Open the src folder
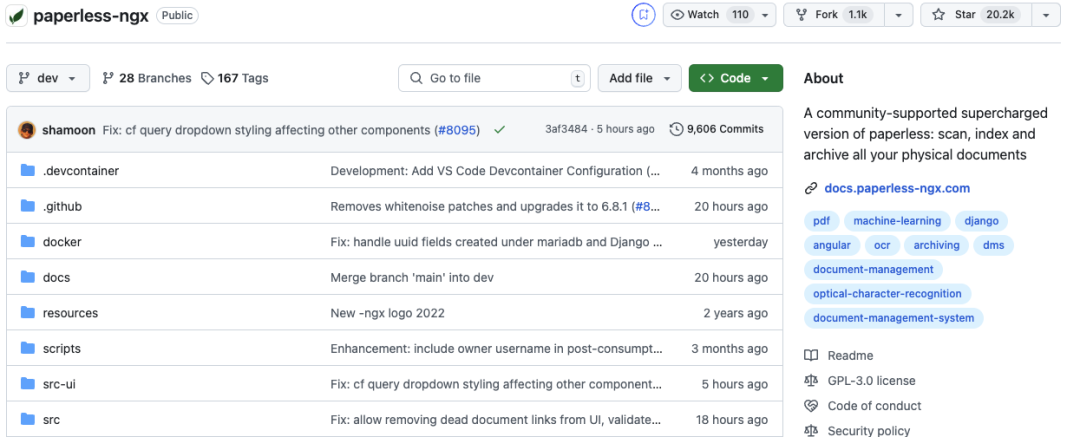The height and width of the screenshot is (437, 1080). [51, 420]
